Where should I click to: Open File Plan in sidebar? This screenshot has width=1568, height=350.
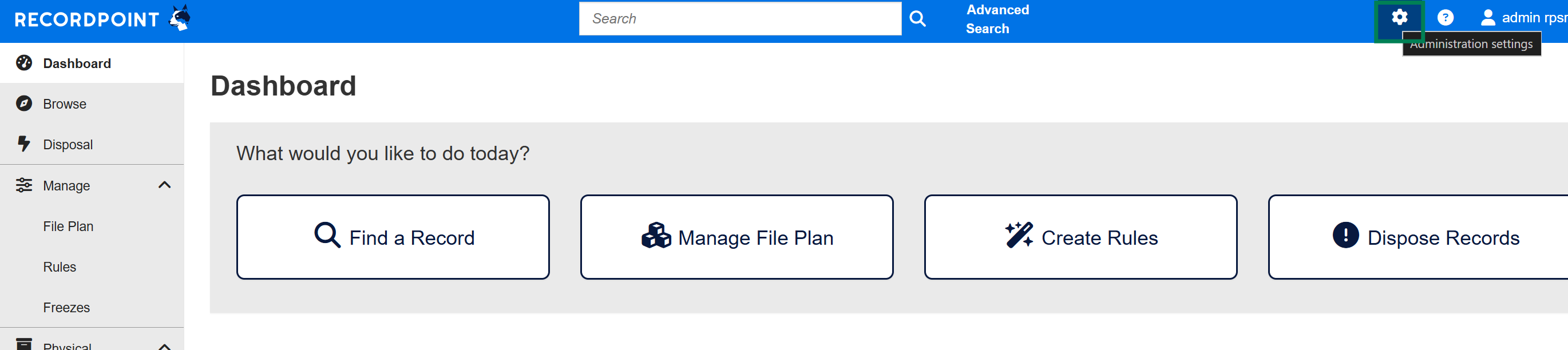point(68,226)
